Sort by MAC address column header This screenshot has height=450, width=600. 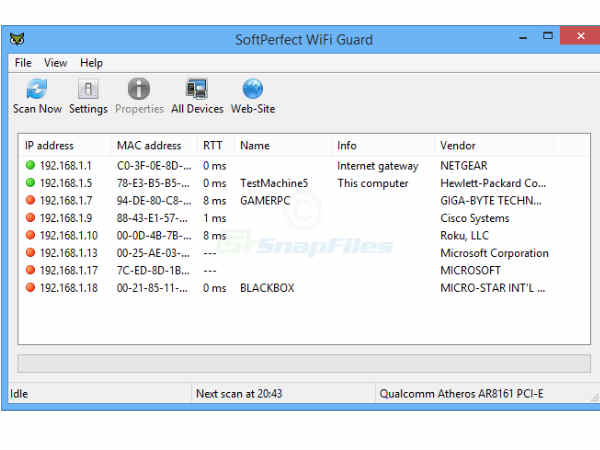tap(149, 145)
